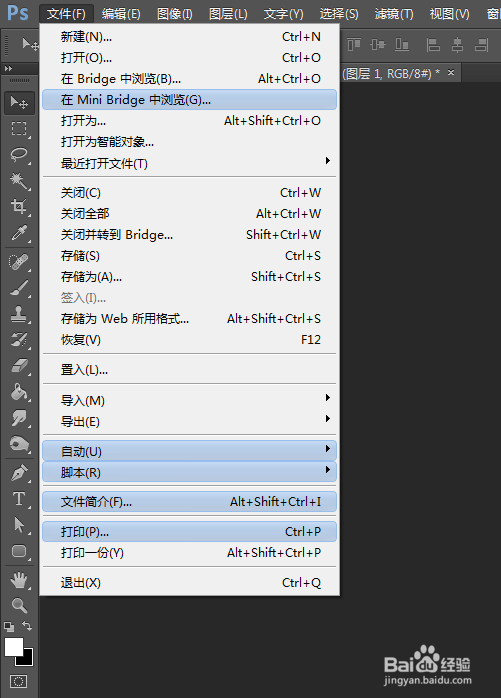This screenshot has height=698, width=501.
Task: Choose 关闭全部 menu entry
Action: point(190,214)
